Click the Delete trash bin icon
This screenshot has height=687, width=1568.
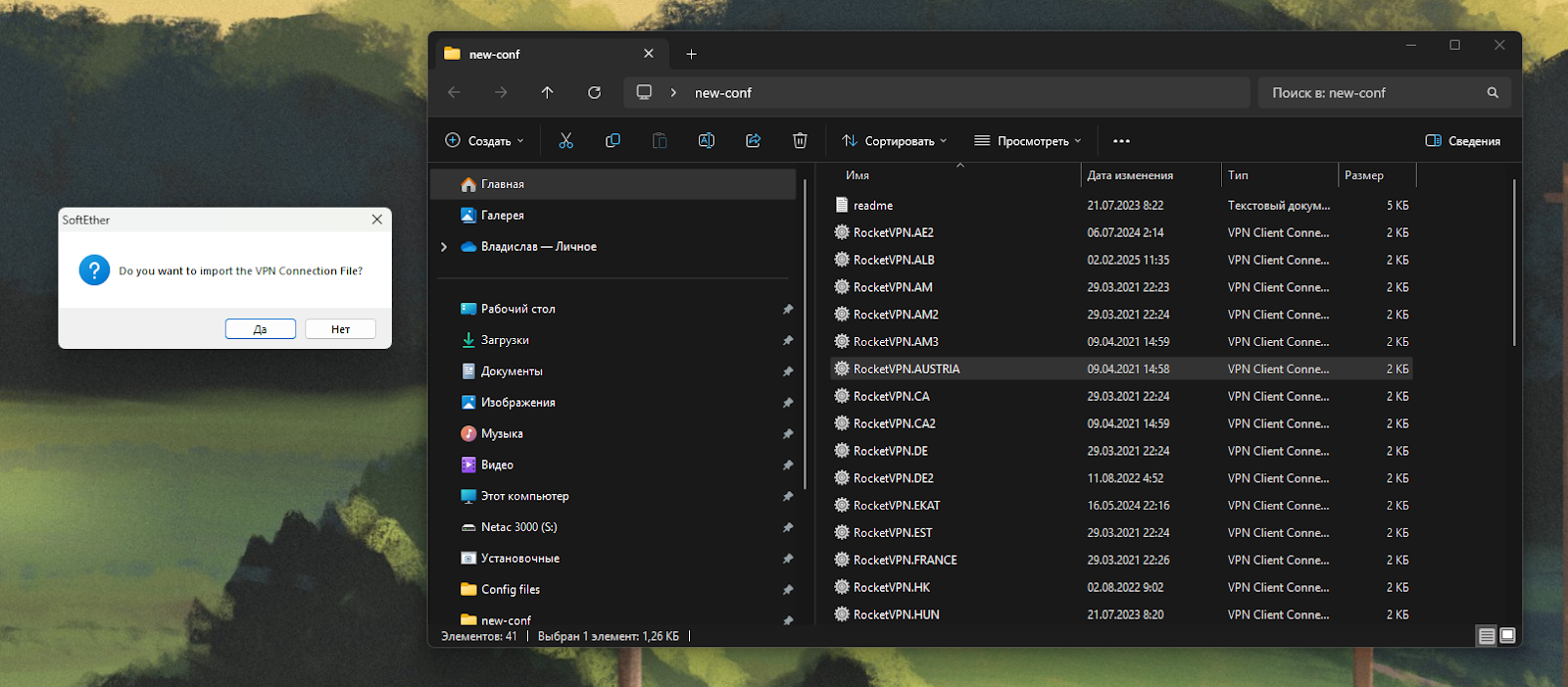800,141
